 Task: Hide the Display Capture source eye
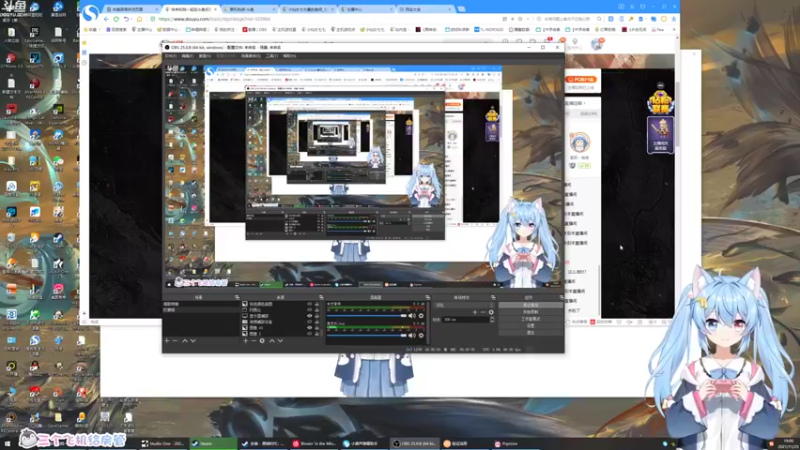point(309,316)
